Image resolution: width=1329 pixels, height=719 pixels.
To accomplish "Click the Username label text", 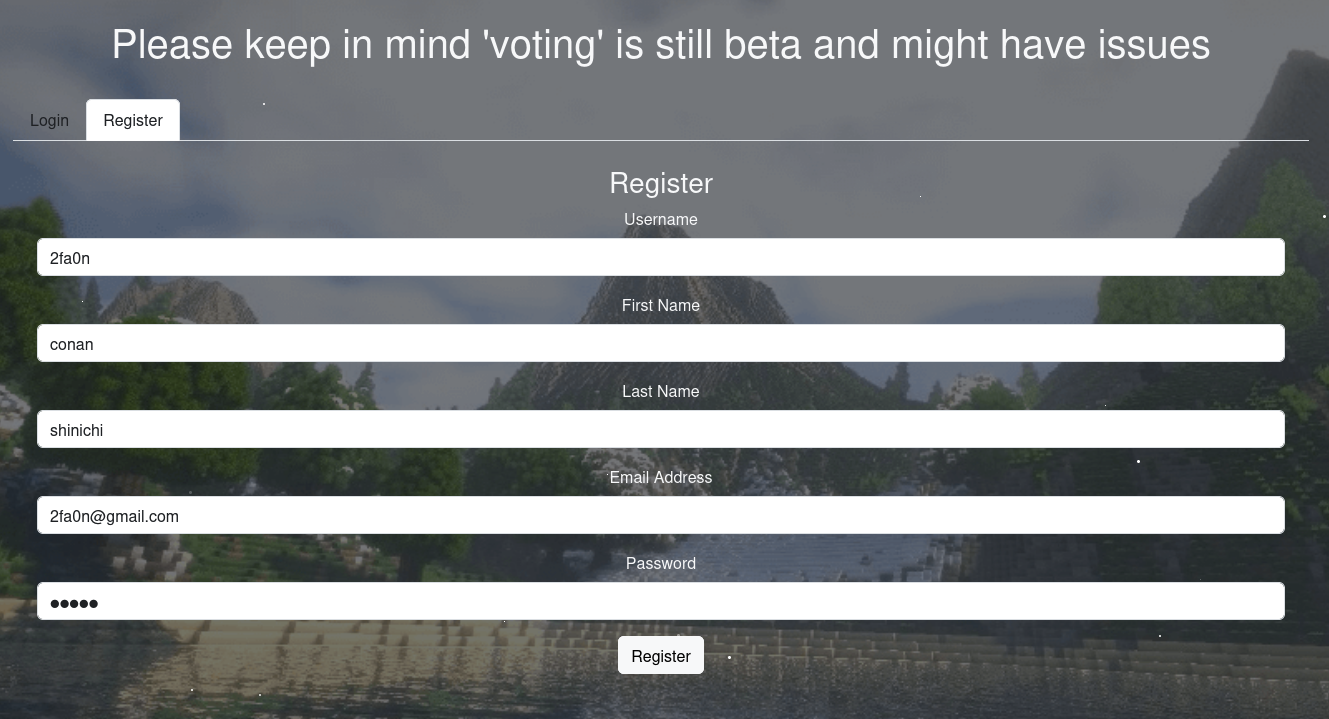I will [661, 219].
